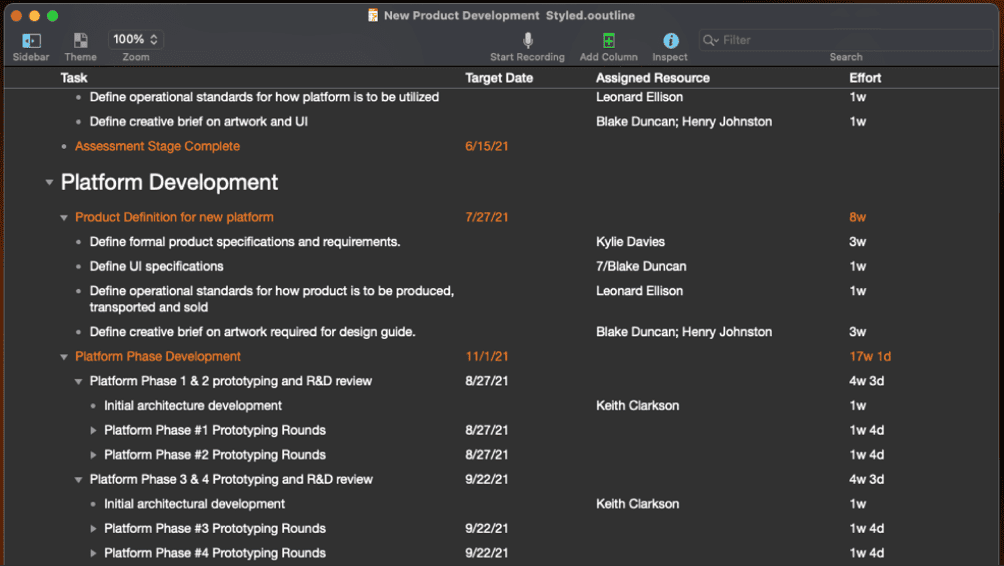Collapse the Platform Phase Development group
The width and height of the screenshot is (1004, 566).
coord(63,357)
